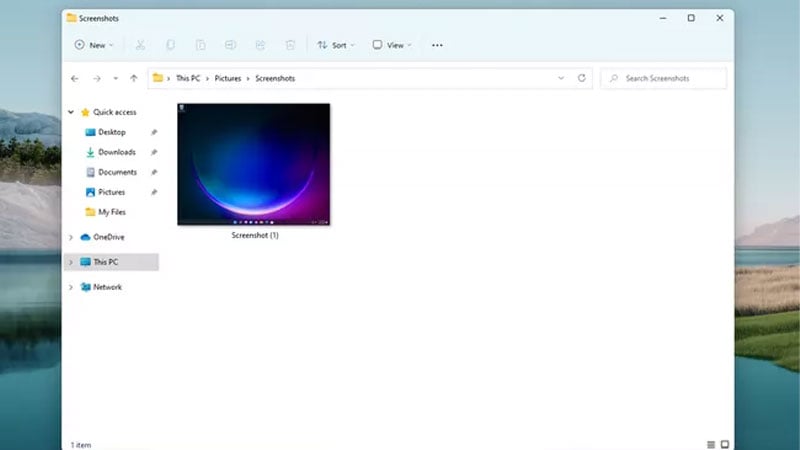This screenshot has height=450, width=800.
Task: Go back with the left arrow
Action: (x=74, y=79)
